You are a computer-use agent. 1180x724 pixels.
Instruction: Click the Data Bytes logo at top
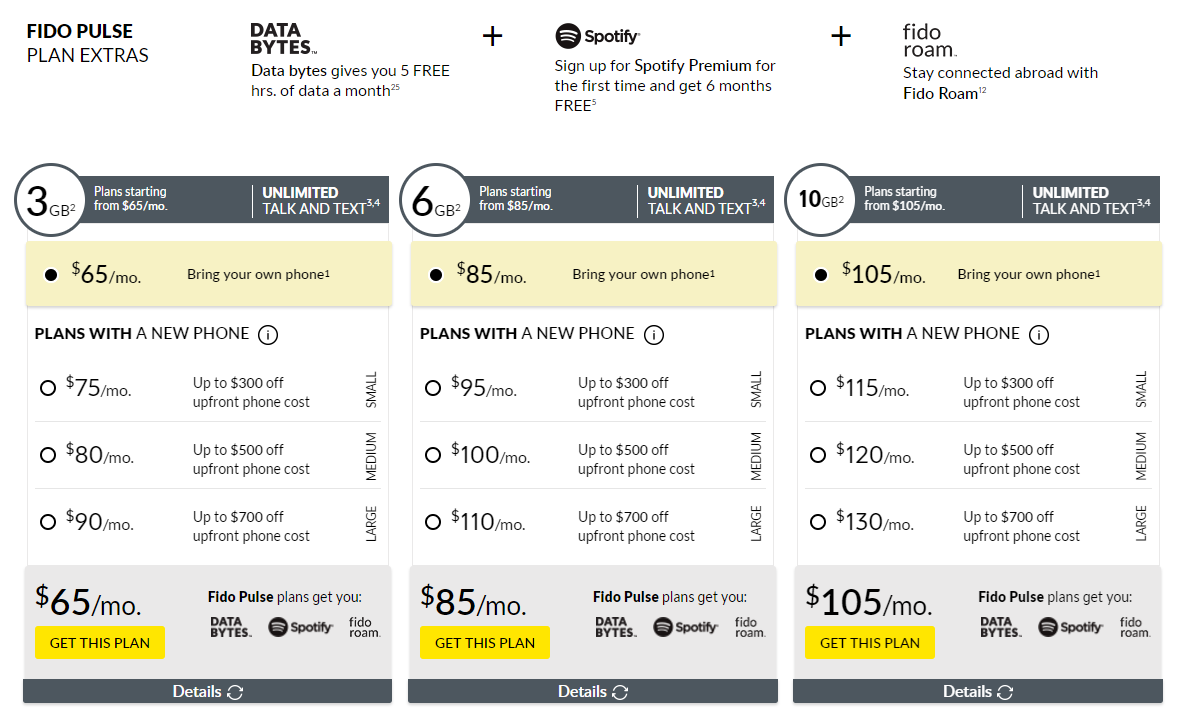pos(283,38)
